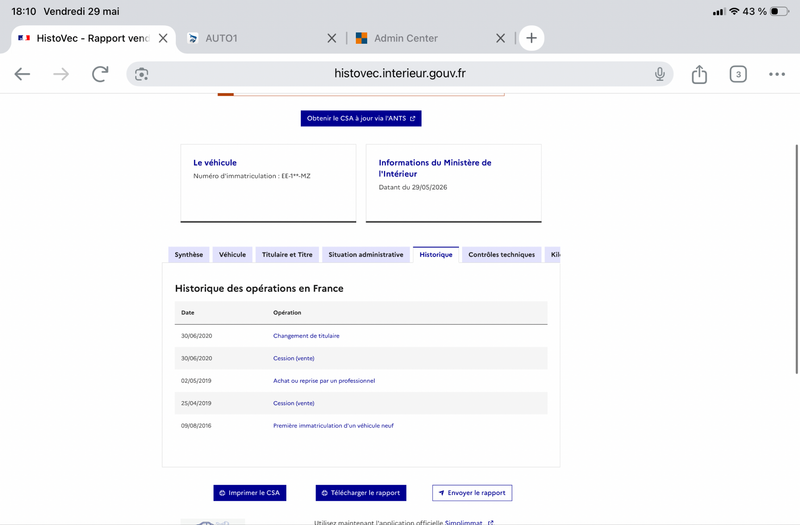Add a new tab with plus icon

tap(531, 38)
